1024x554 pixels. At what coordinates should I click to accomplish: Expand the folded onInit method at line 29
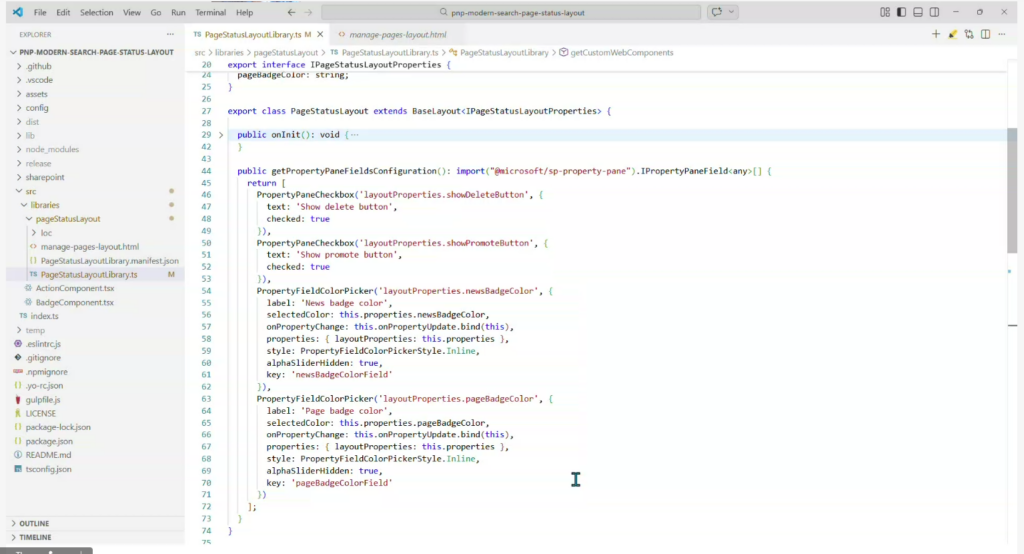pos(221,134)
